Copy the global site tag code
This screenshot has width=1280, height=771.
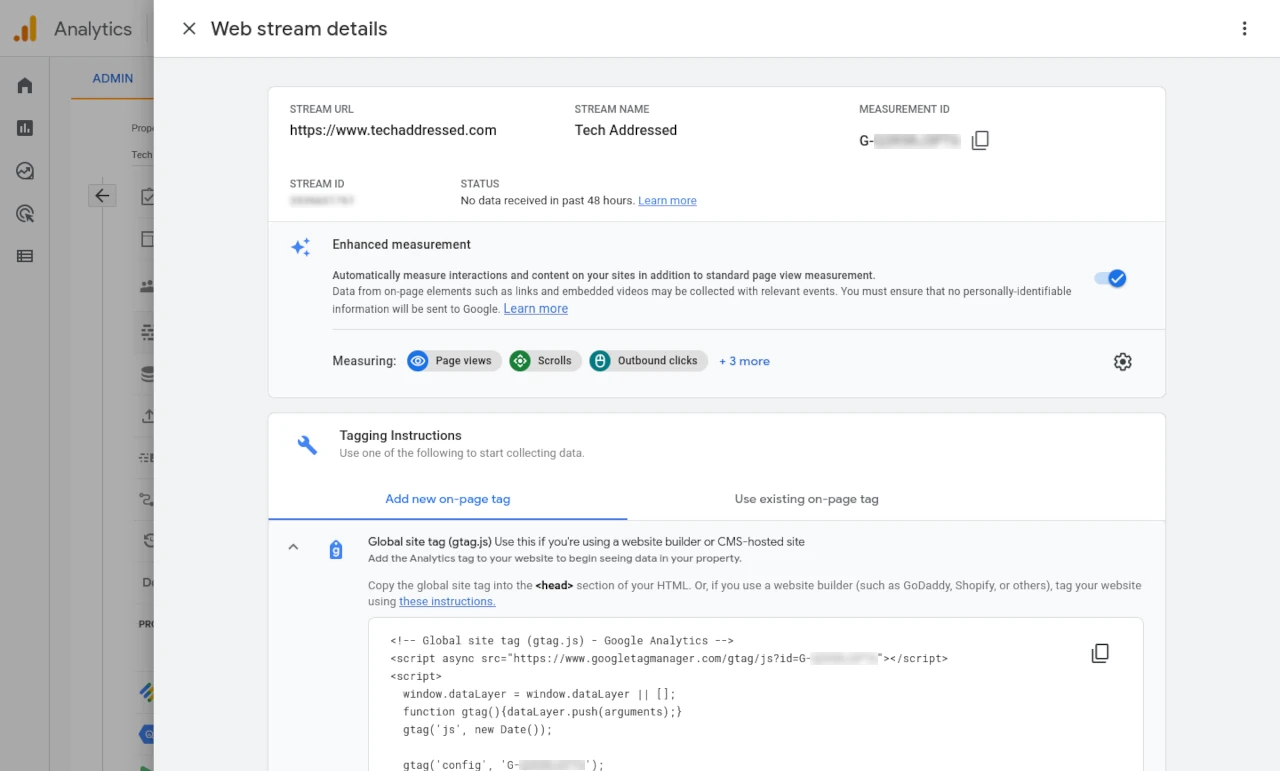[x=1100, y=653]
